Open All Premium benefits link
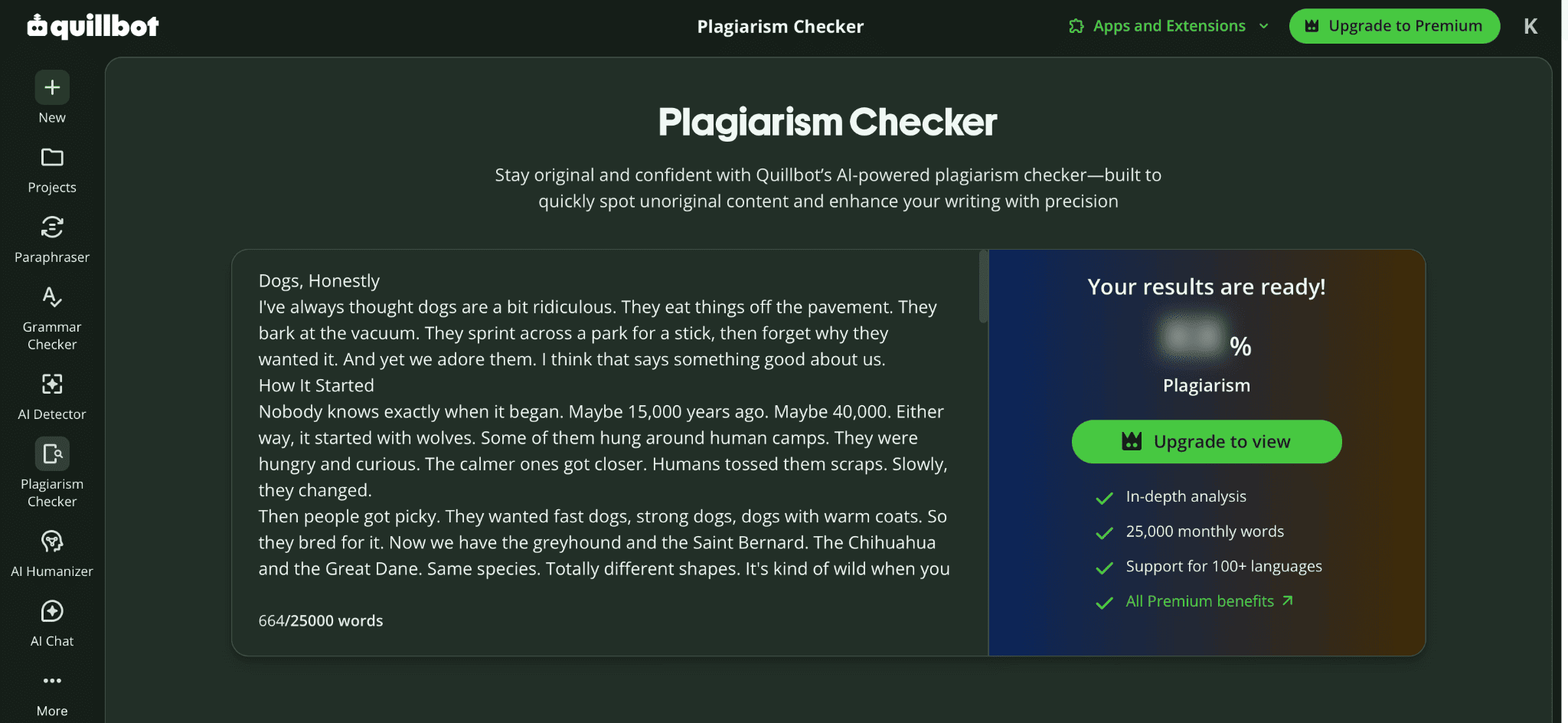The height and width of the screenshot is (723, 1568). [x=1200, y=601]
